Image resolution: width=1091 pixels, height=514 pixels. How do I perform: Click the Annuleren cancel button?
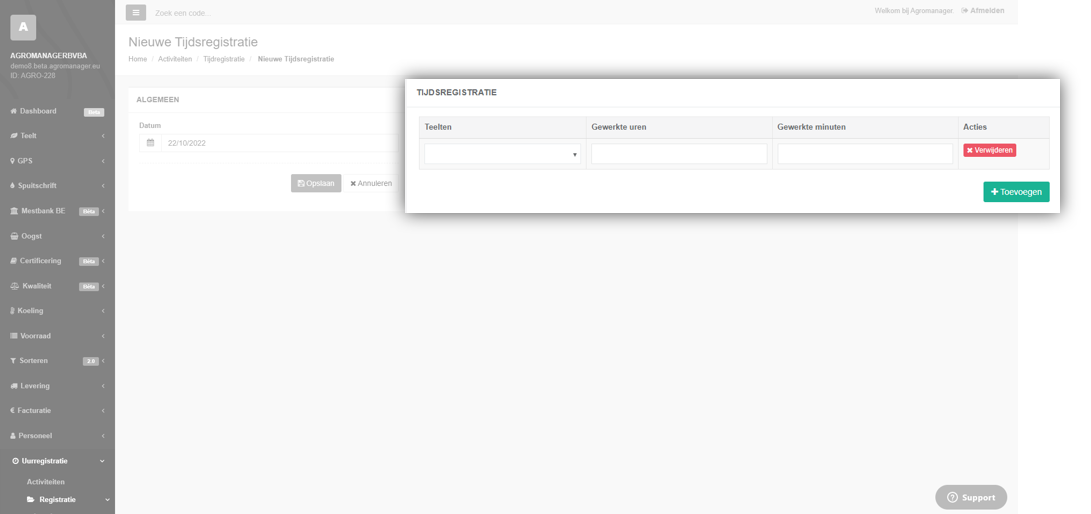371,184
